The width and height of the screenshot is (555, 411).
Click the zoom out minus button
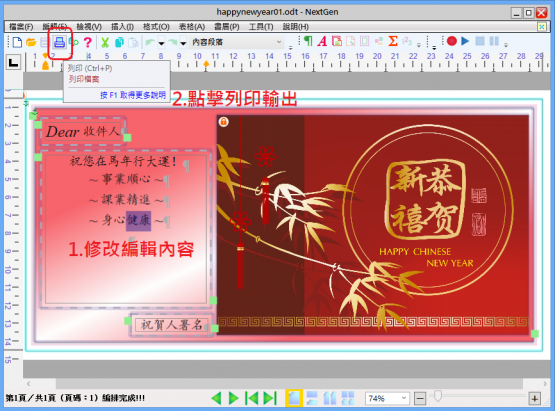pos(420,399)
